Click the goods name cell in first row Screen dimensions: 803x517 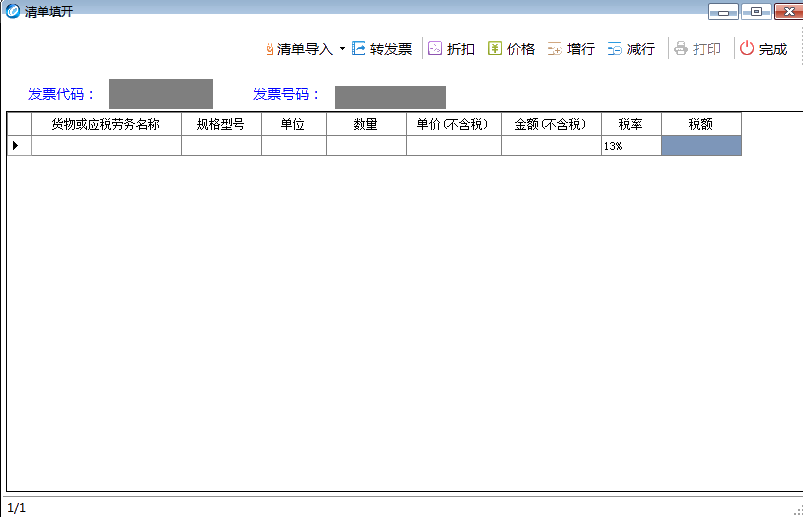(107, 146)
